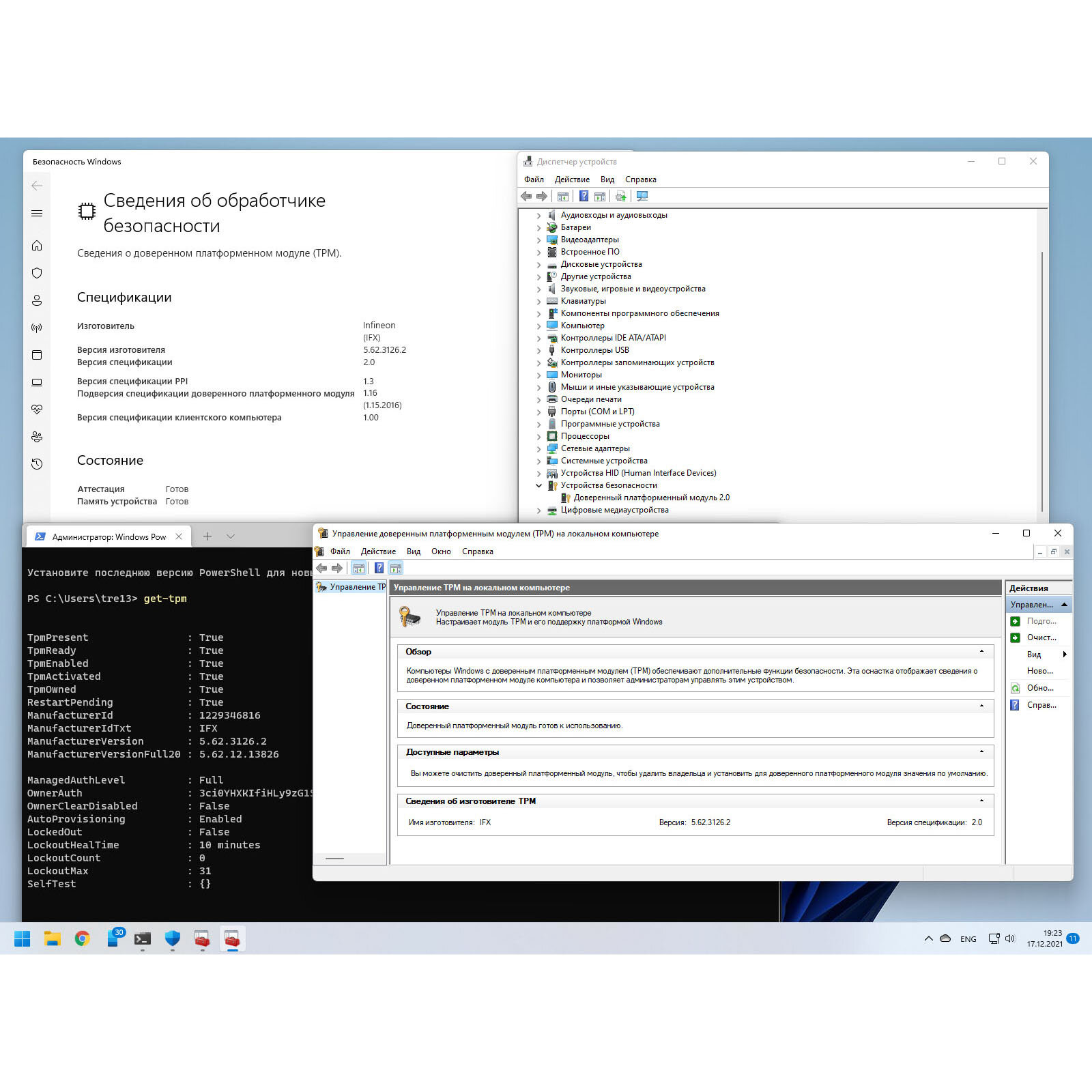1092x1092 pixels.
Task: Expand Процессоры node in Device Manager
Action: tap(538, 437)
